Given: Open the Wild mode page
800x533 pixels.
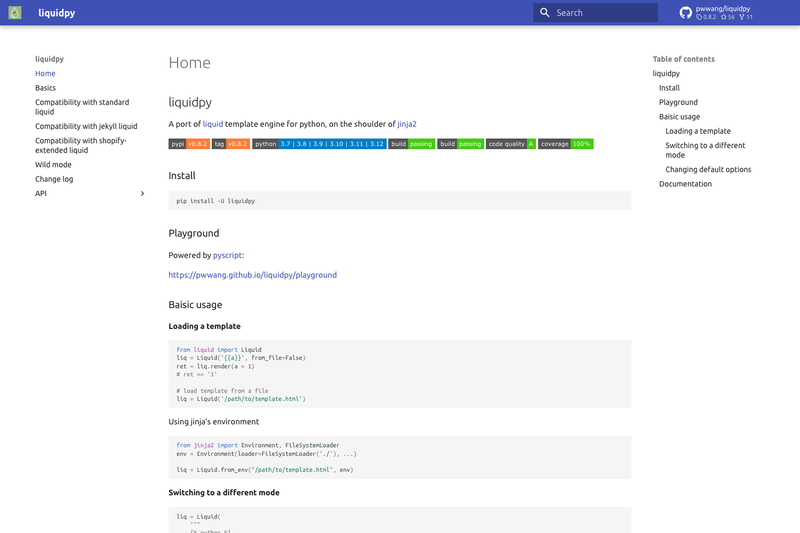Looking at the screenshot, I should tap(53, 165).
